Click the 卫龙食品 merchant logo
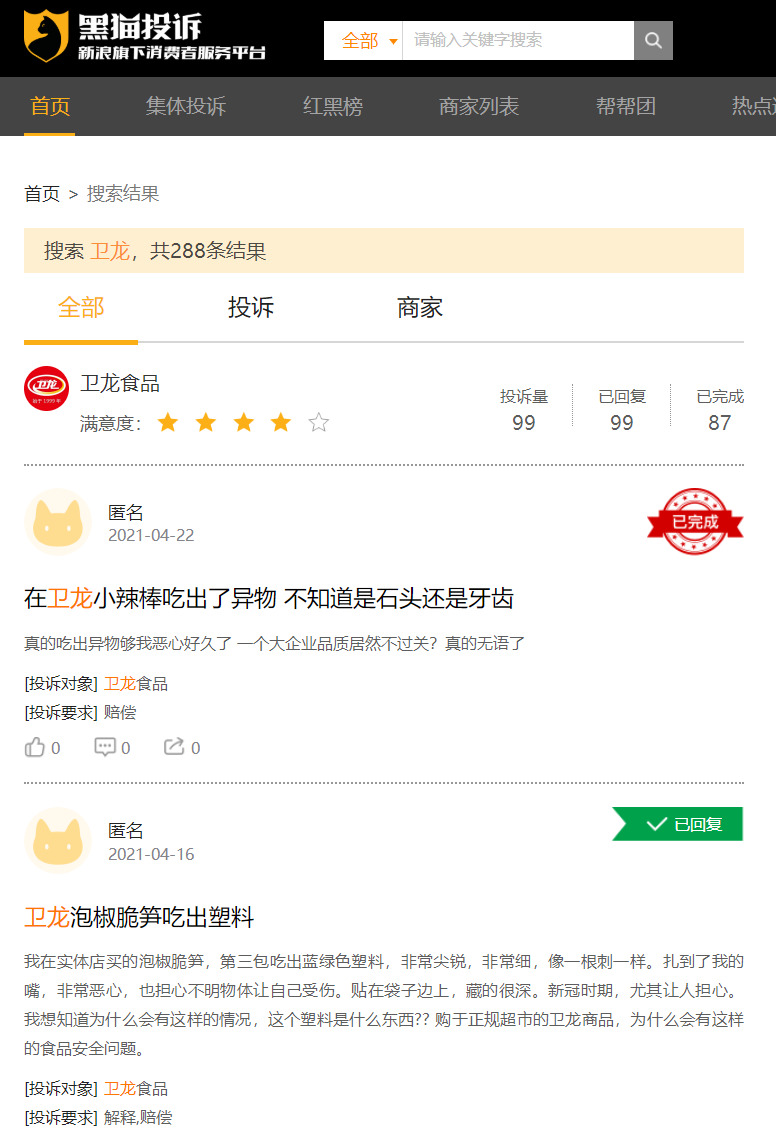This screenshot has height=1137, width=776. point(46,388)
